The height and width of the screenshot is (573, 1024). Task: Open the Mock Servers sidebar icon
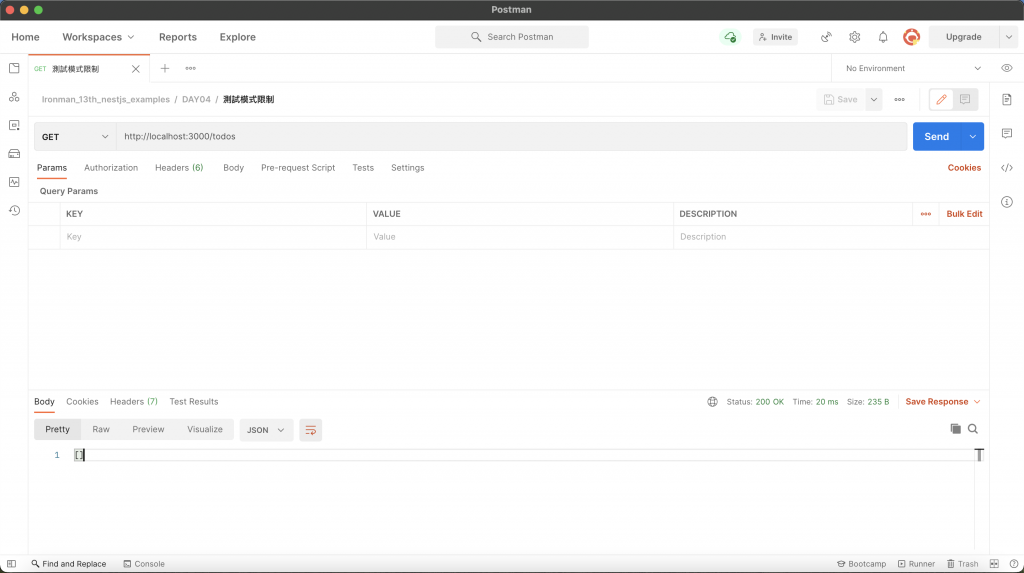14,154
